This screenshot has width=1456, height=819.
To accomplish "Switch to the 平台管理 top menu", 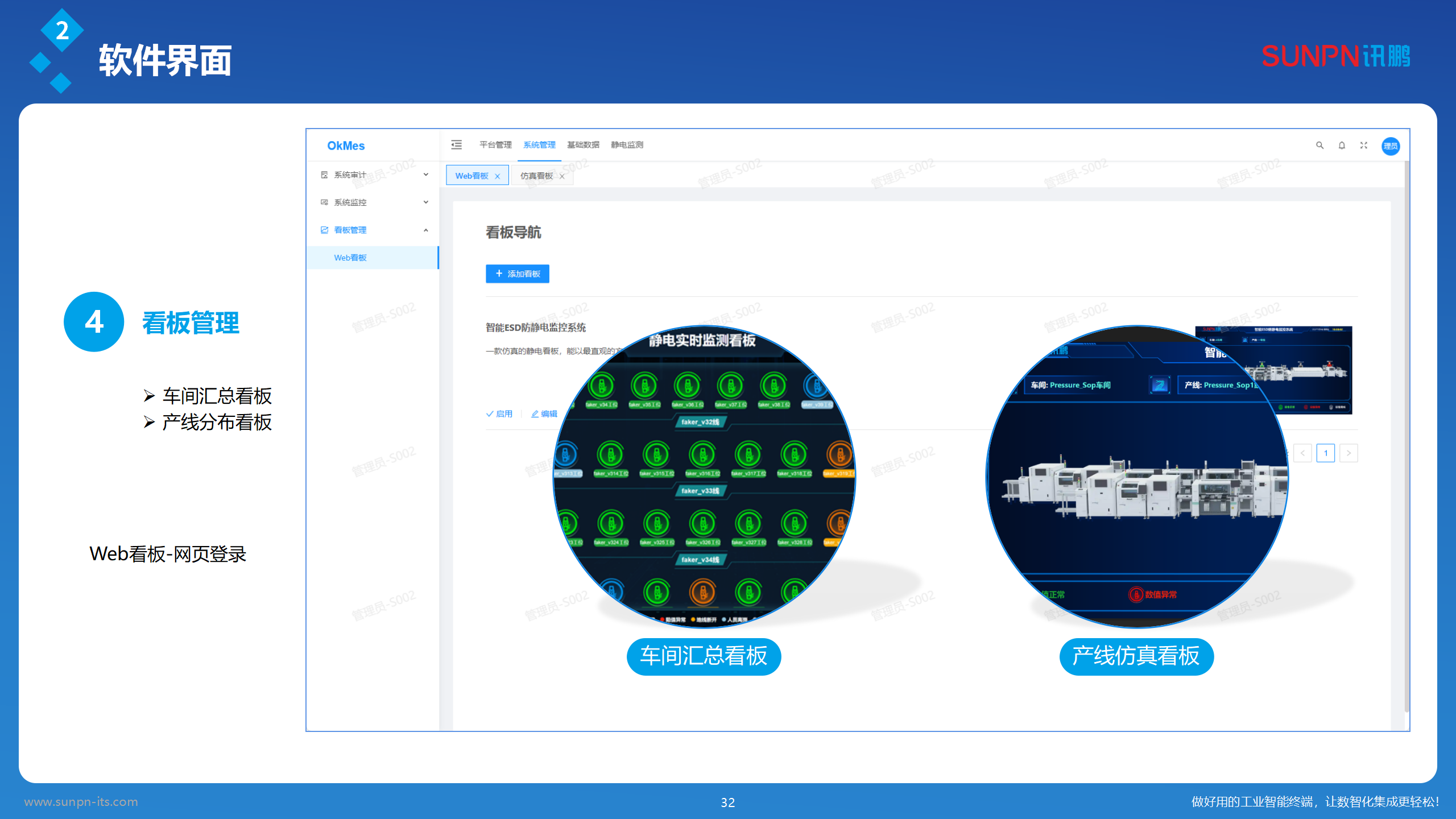I will (x=495, y=145).
